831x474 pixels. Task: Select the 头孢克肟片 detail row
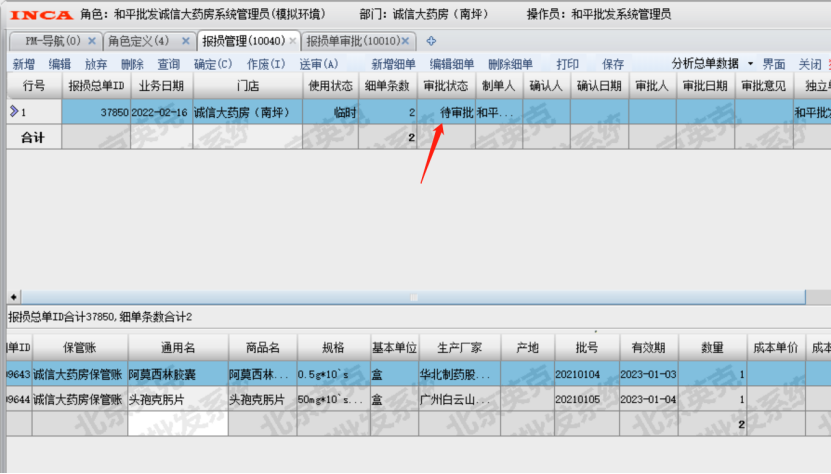pyautogui.click(x=419, y=399)
